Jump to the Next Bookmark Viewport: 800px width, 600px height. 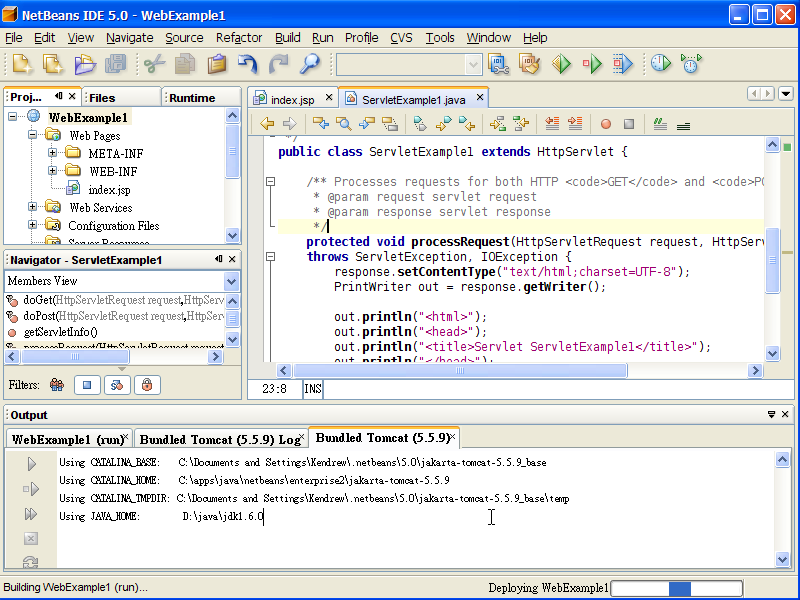point(443,123)
